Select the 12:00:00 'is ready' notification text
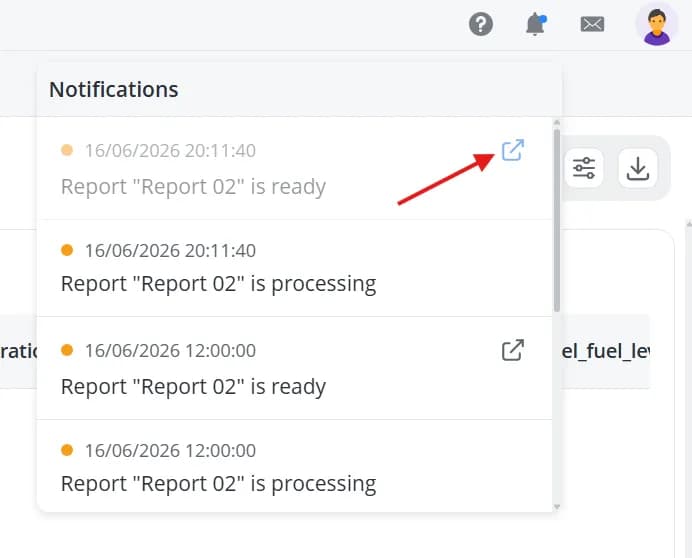This screenshot has height=558, width=692. coord(193,387)
